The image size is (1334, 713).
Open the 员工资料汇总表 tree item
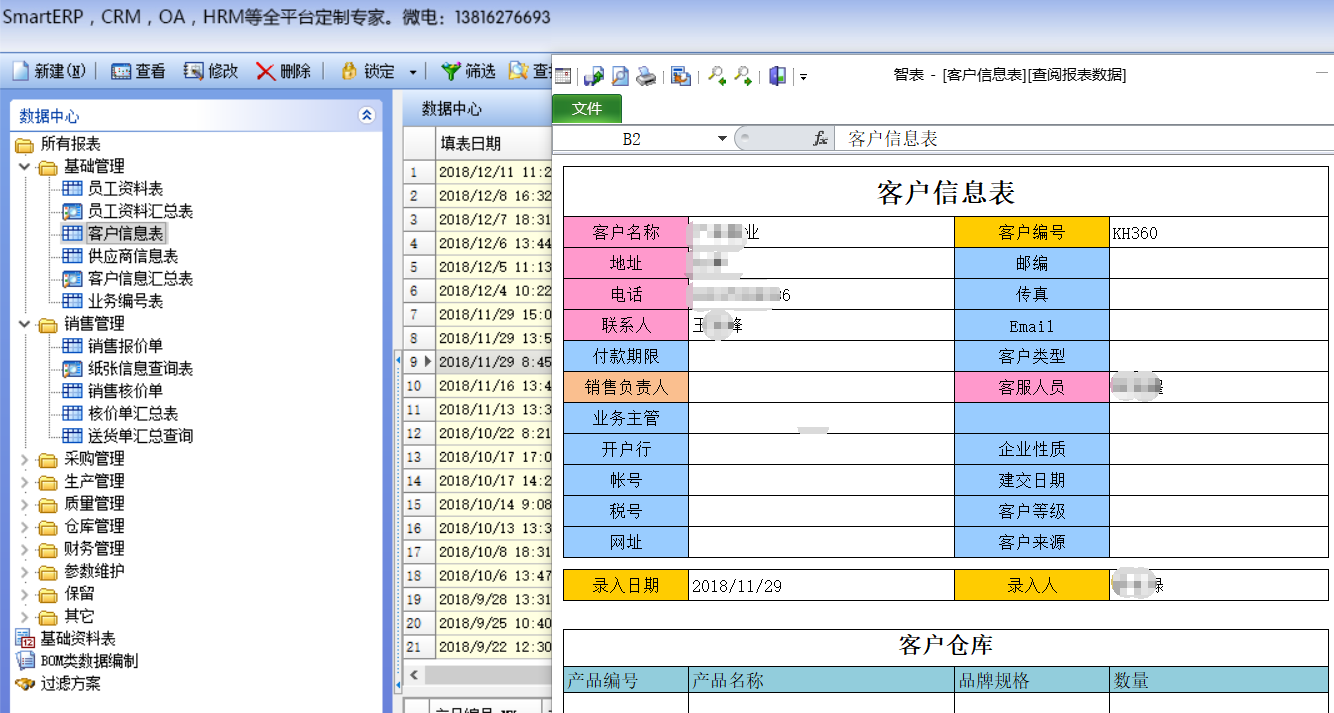click(127, 211)
